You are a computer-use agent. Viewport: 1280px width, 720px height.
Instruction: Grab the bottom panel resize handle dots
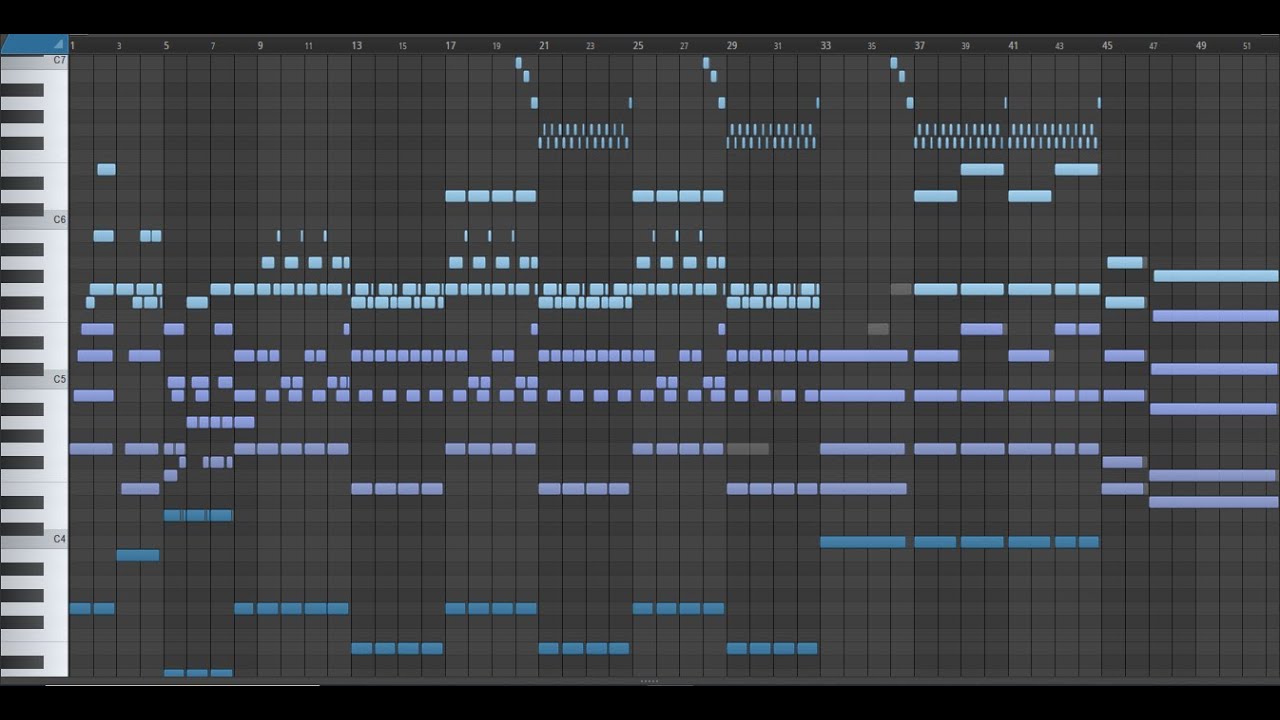click(x=649, y=681)
